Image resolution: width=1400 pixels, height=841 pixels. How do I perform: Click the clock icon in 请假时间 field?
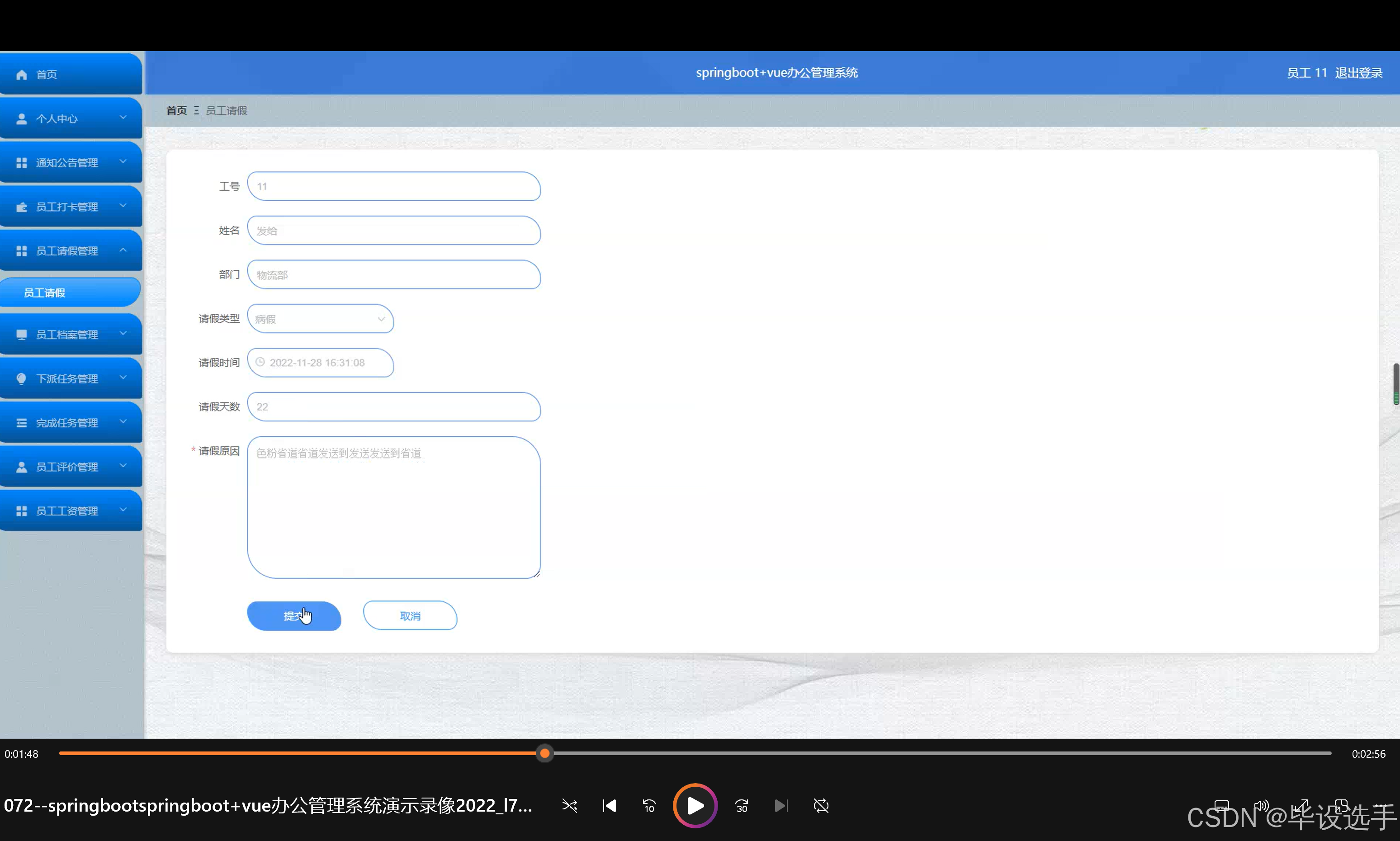[260, 362]
